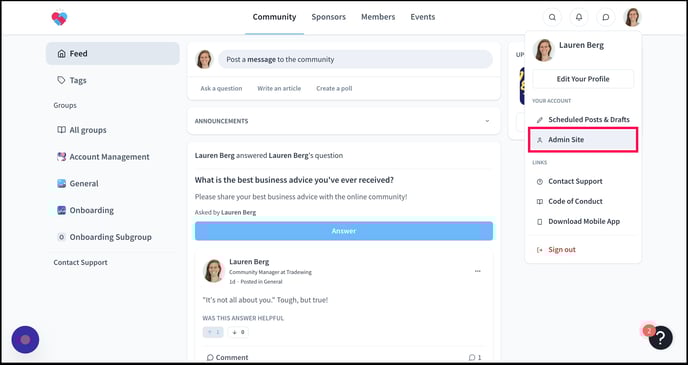Open the Onboarding Subgroup in sidebar

pyautogui.click(x=111, y=237)
